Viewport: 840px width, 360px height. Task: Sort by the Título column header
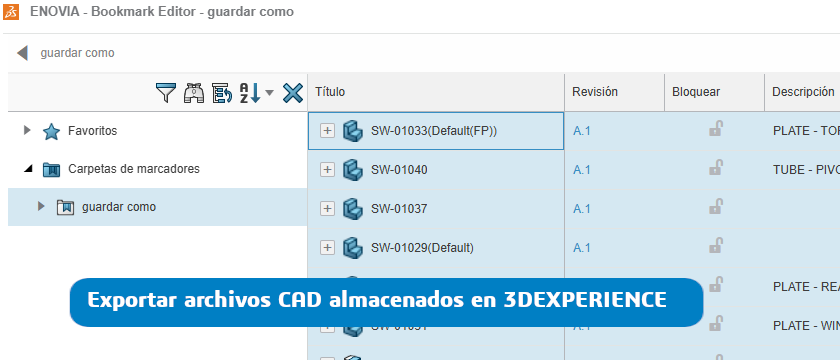pyautogui.click(x=436, y=92)
